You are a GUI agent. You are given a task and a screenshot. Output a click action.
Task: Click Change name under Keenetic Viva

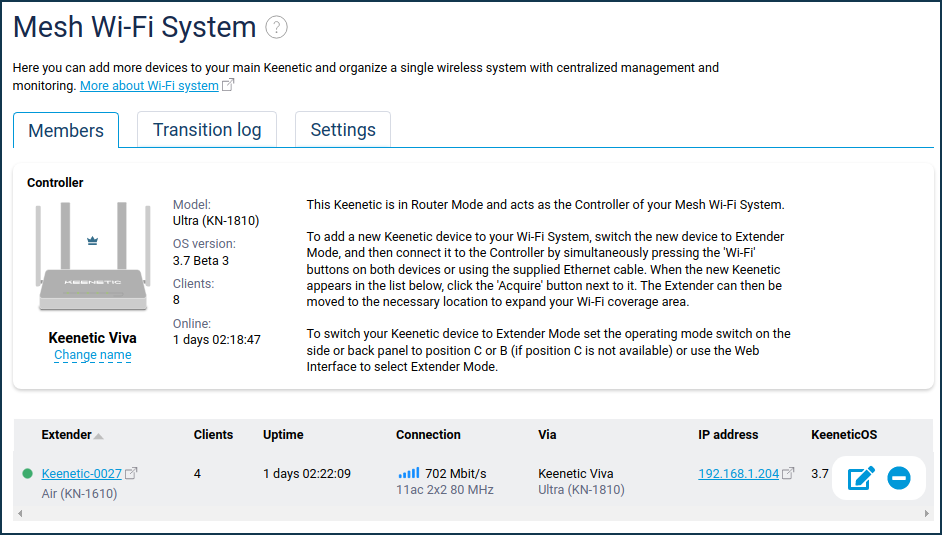[93, 355]
